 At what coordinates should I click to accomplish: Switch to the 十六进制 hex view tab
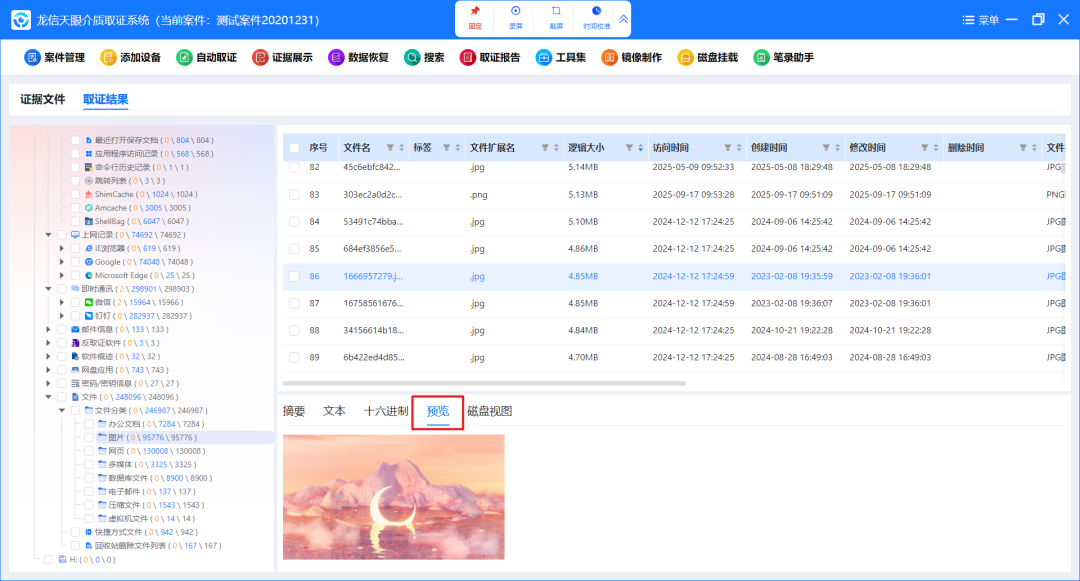(385, 411)
